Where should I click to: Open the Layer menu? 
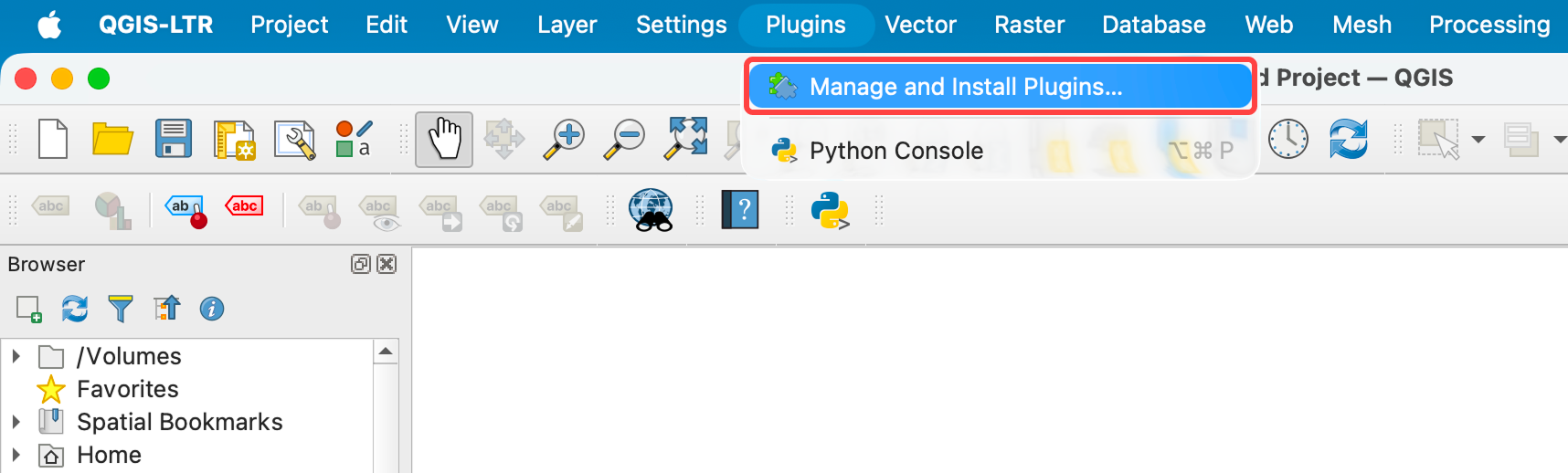click(x=567, y=25)
